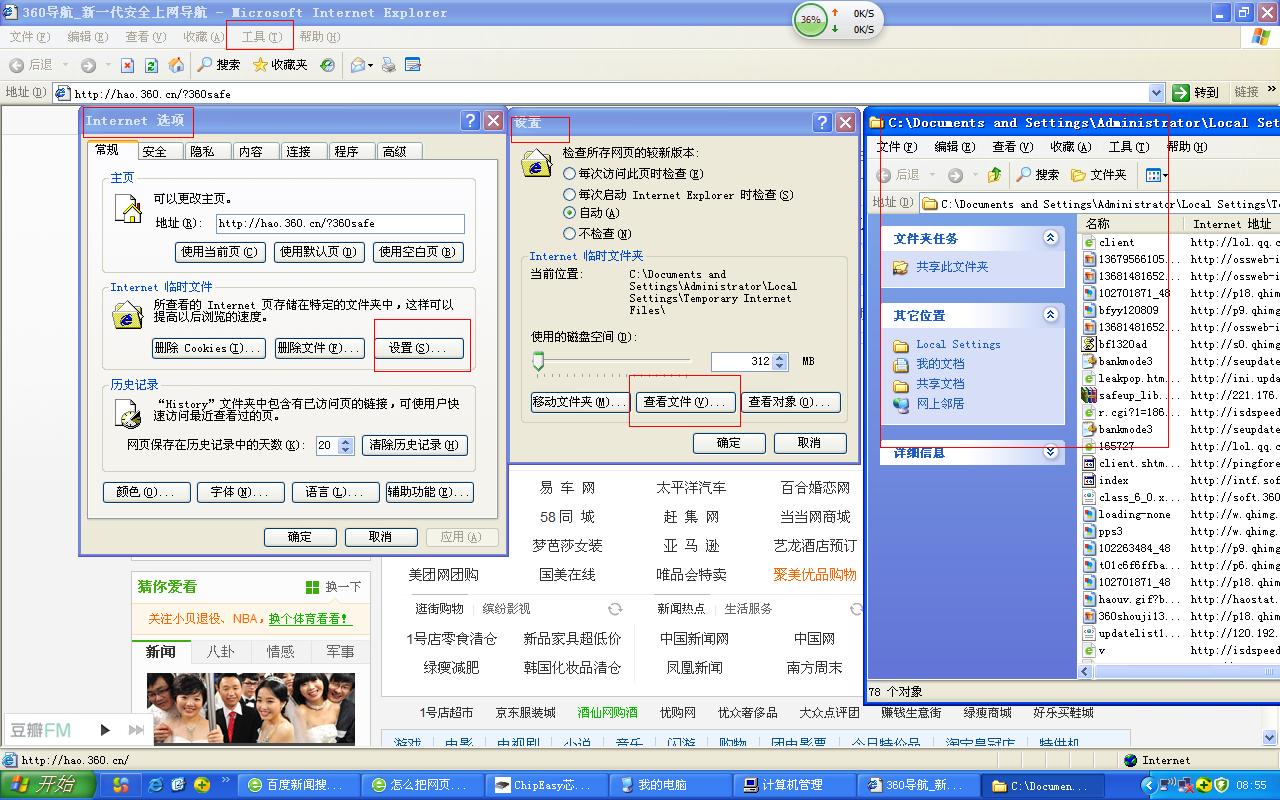Screen dimensions: 1280x800
Task: Select 每次访问此页时检查 radio button
Action: pyautogui.click(x=570, y=174)
